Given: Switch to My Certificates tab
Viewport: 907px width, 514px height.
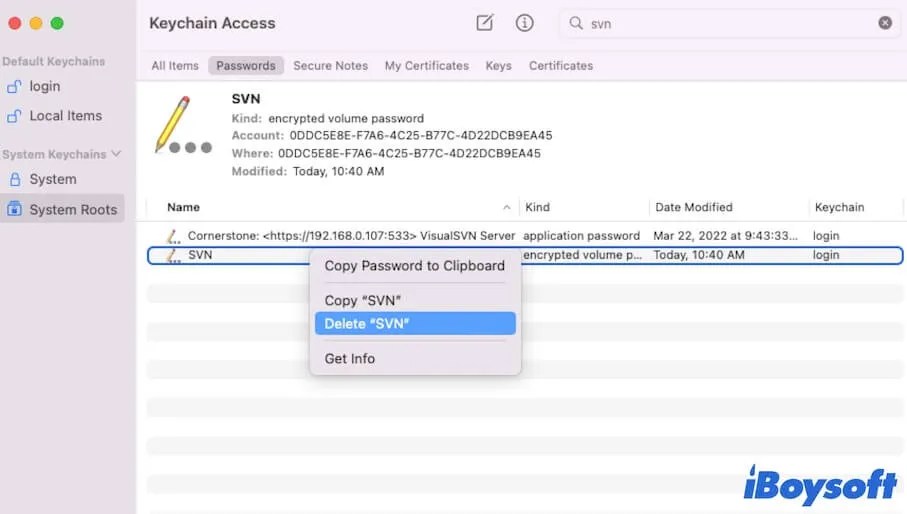Looking at the screenshot, I should click(x=427, y=65).
